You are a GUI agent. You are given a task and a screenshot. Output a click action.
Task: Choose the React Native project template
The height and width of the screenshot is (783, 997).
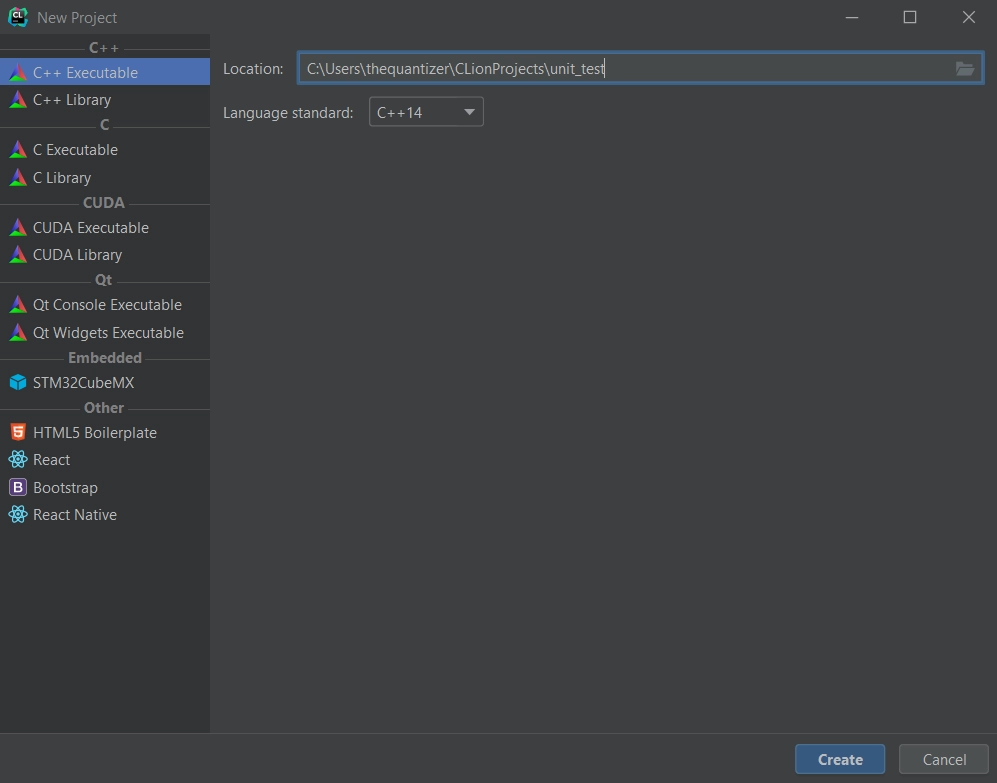click(x=105, y=515)
